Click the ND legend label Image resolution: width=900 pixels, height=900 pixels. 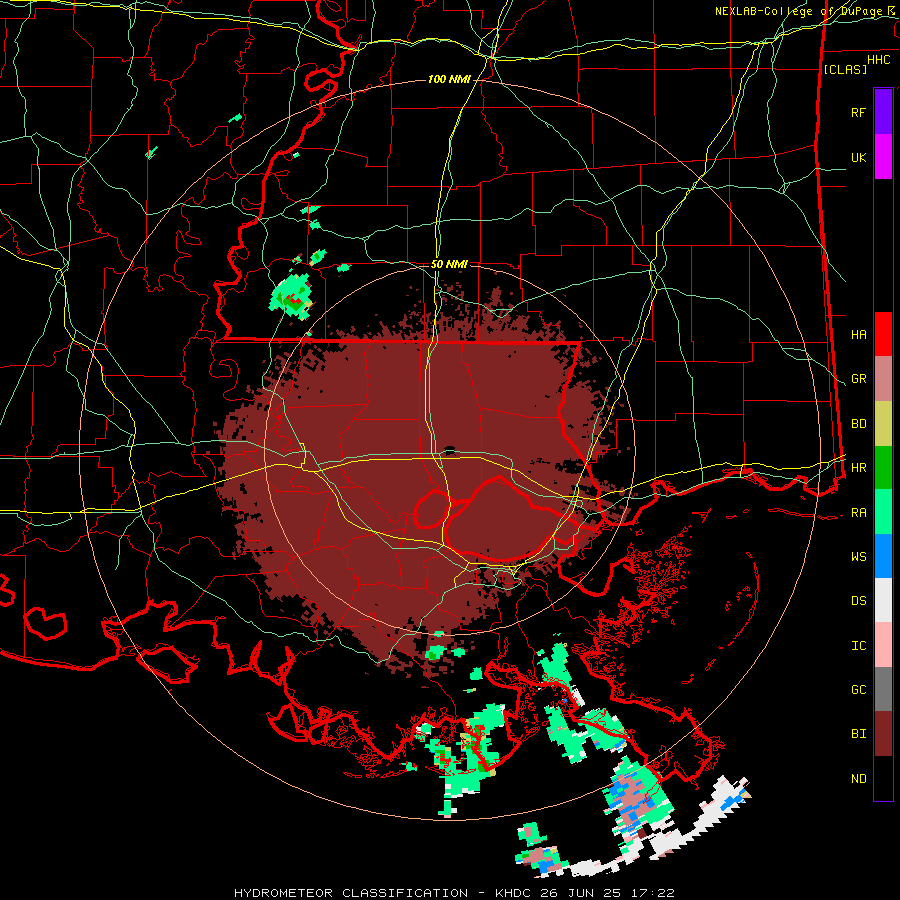(x=858, y=779)
